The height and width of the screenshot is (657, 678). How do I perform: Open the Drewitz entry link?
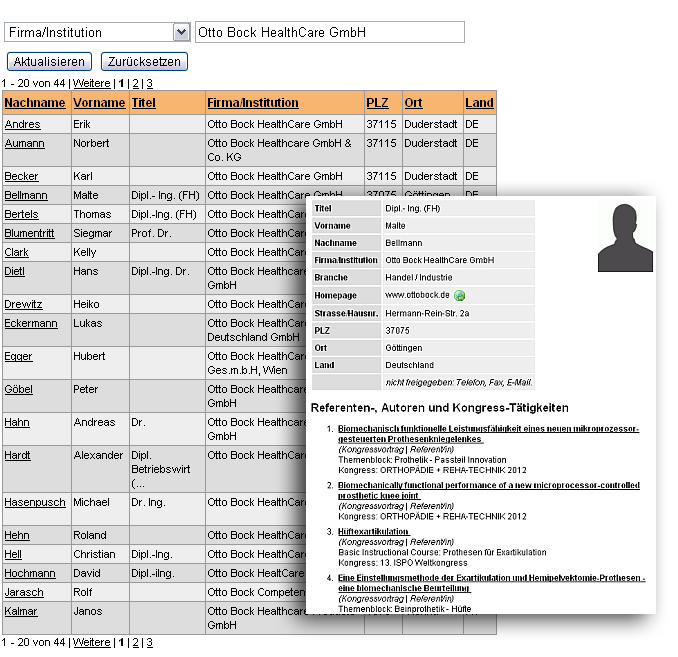click(23, 304)
